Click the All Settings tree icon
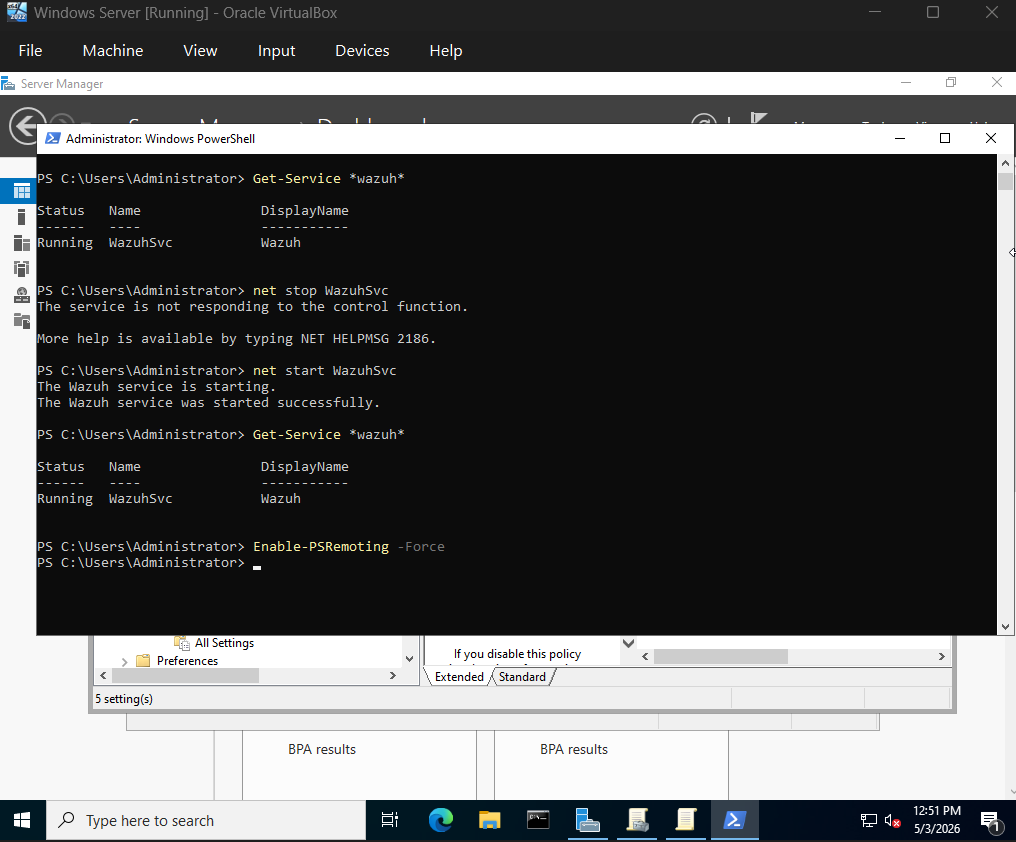This screenshot has width=1016, height=842. coord(181,642)
